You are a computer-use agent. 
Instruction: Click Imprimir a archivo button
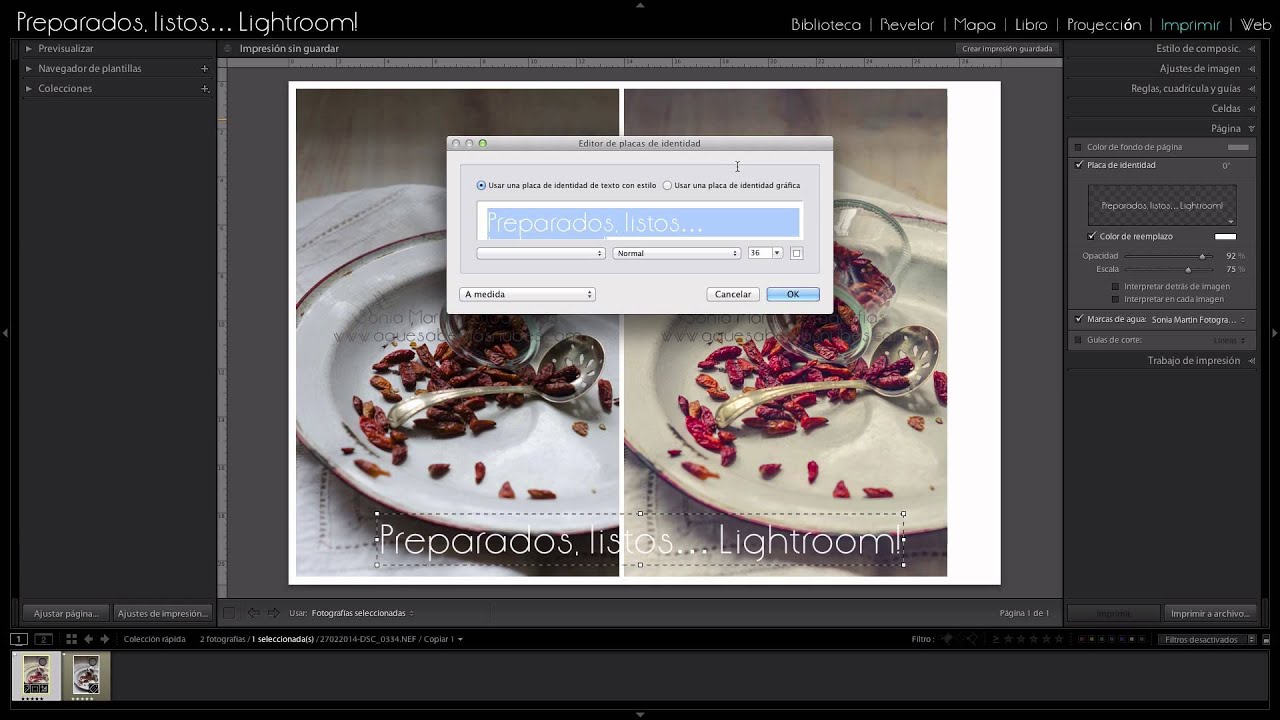tap(1210, 613)
